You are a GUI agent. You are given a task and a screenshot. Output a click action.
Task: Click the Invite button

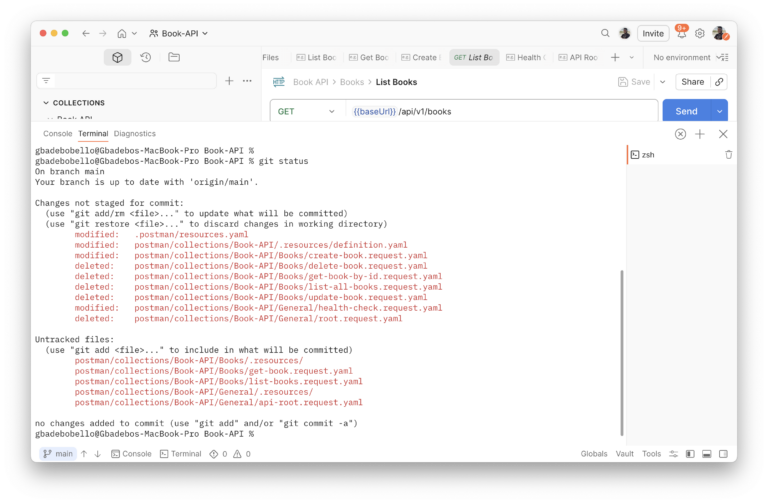(x=653, y=33)
